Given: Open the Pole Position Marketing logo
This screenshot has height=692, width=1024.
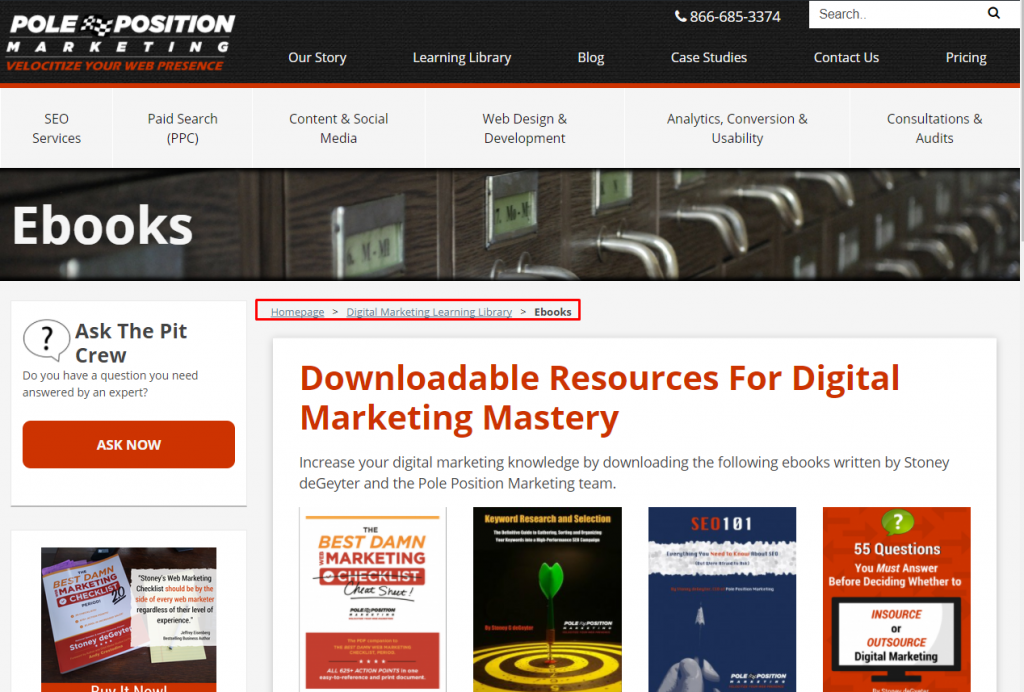Looking at the screenshot, I should (121, 42).
